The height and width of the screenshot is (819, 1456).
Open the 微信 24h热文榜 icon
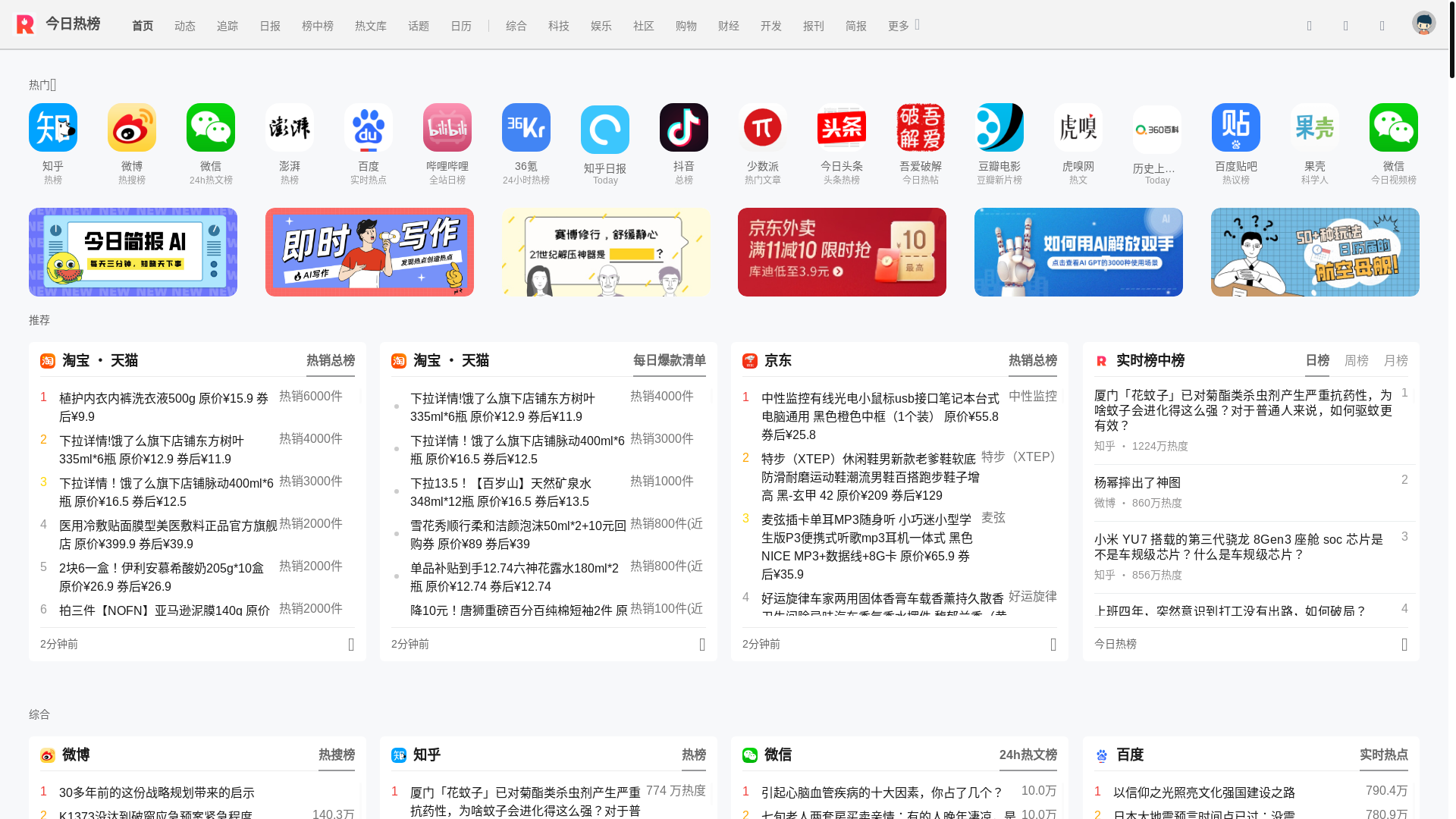(211, 127)
